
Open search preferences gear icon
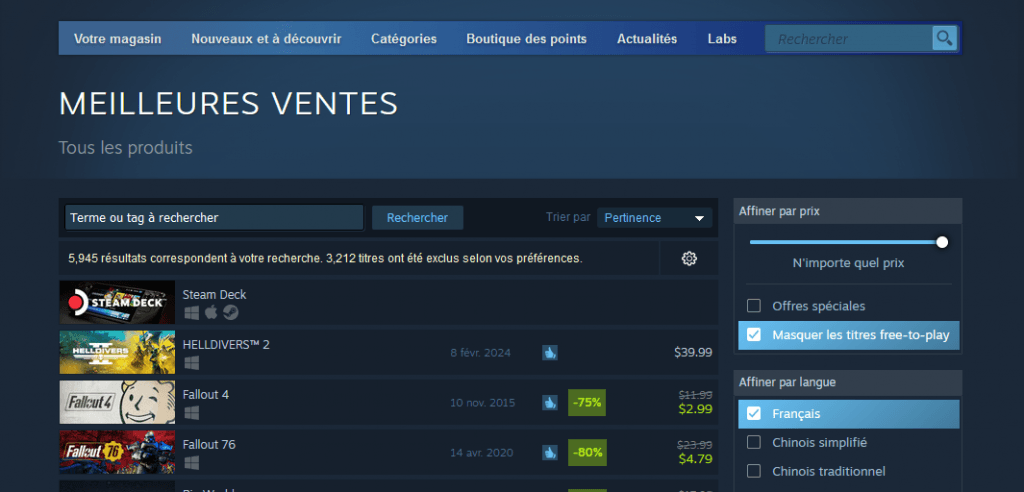pos(689,259)
